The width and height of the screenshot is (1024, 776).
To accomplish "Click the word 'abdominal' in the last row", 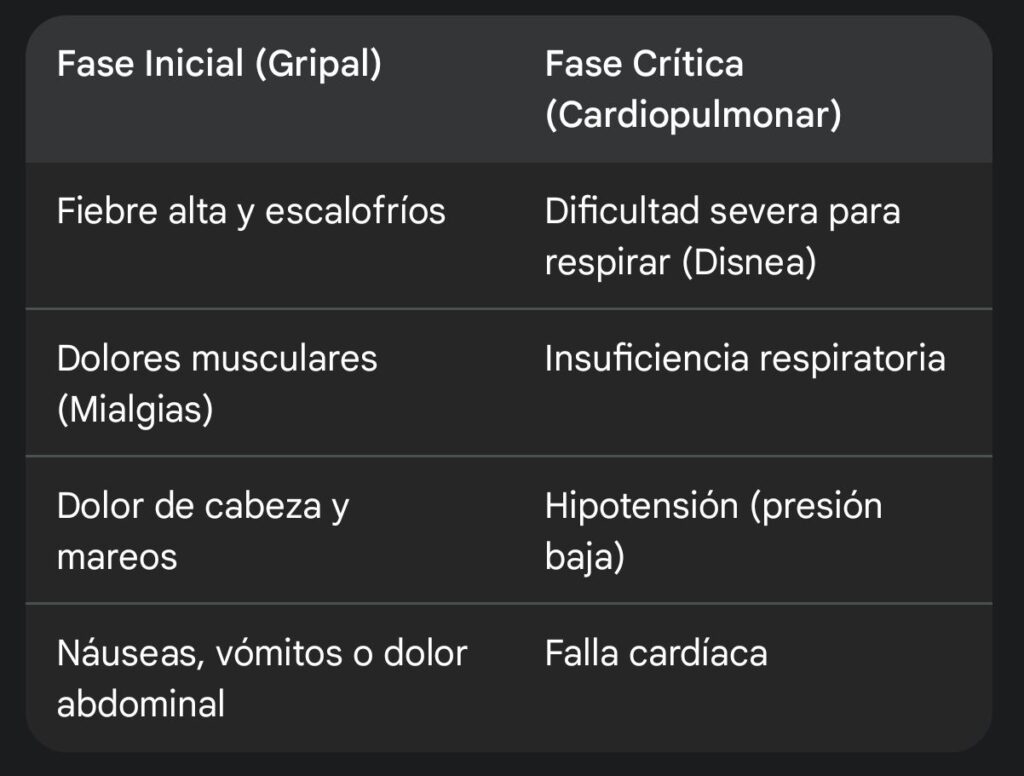I will (x=141, y=704).
